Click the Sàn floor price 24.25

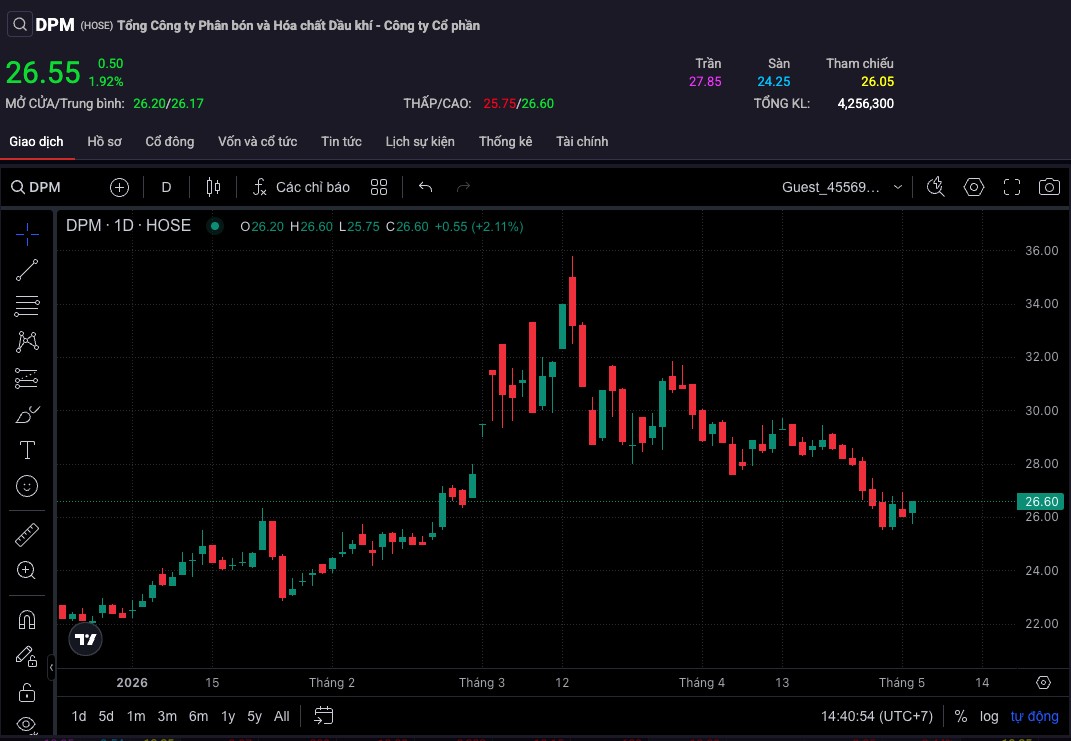pyautogui.click(x=774, y=81)
